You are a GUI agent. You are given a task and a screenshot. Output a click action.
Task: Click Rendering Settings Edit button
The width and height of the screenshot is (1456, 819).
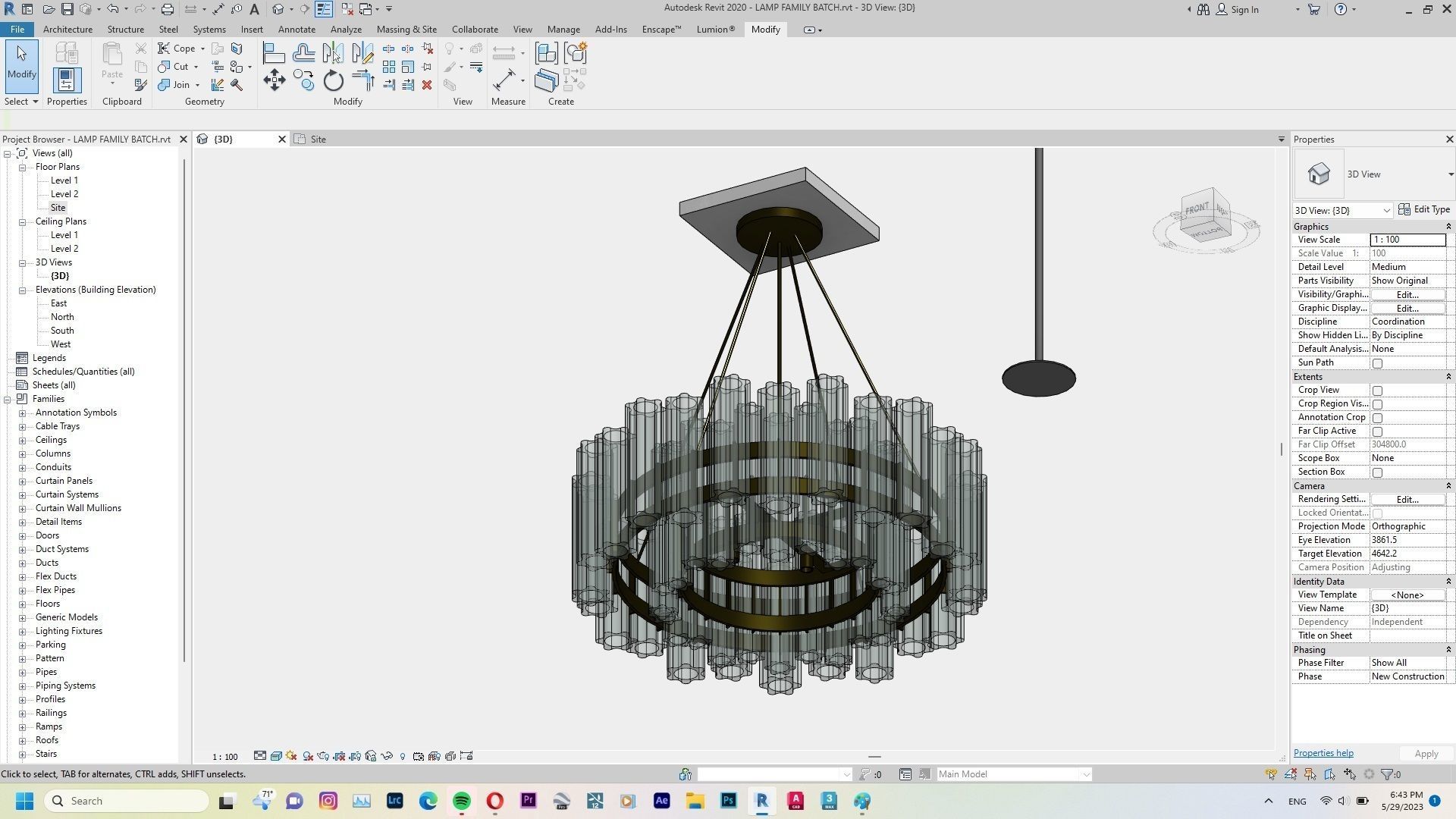click(x=1407, y=500)
